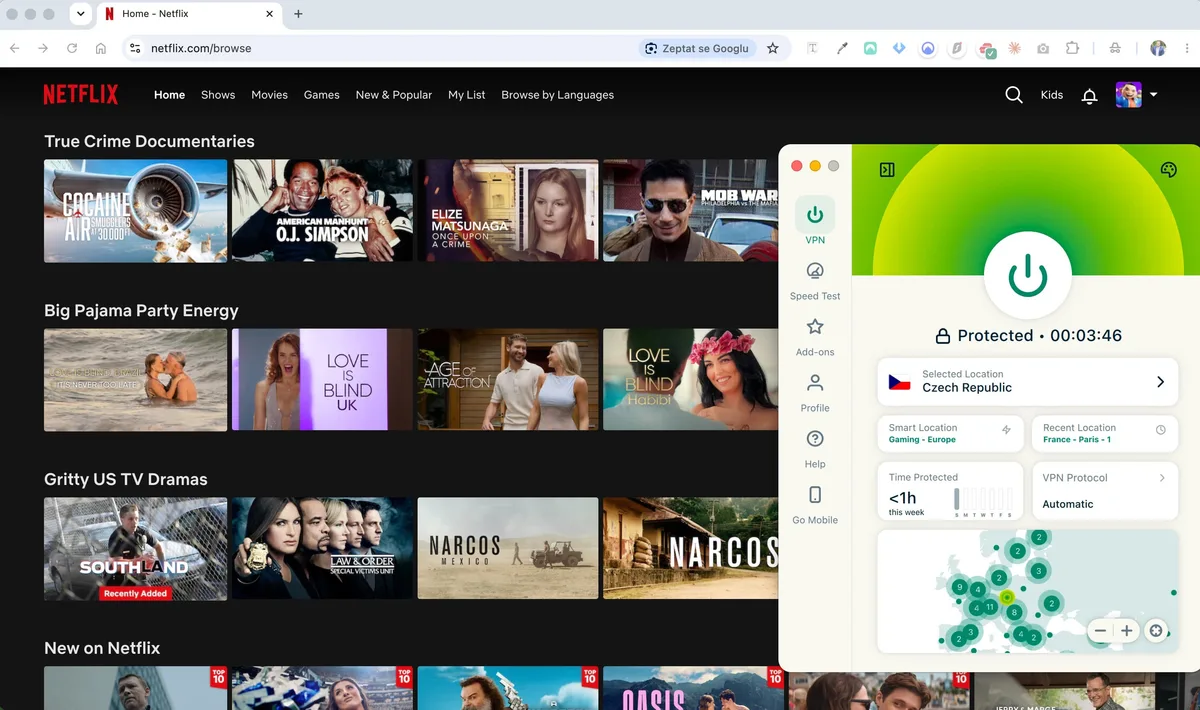The width and height of the screenshot is (1200, 710).
Task: Open Add-ons in VPN sidebar
Action: point(815,337)
